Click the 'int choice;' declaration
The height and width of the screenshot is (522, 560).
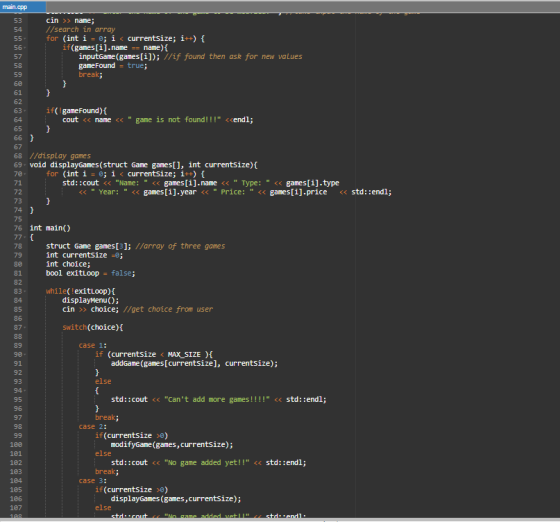(x=68, y=264)
